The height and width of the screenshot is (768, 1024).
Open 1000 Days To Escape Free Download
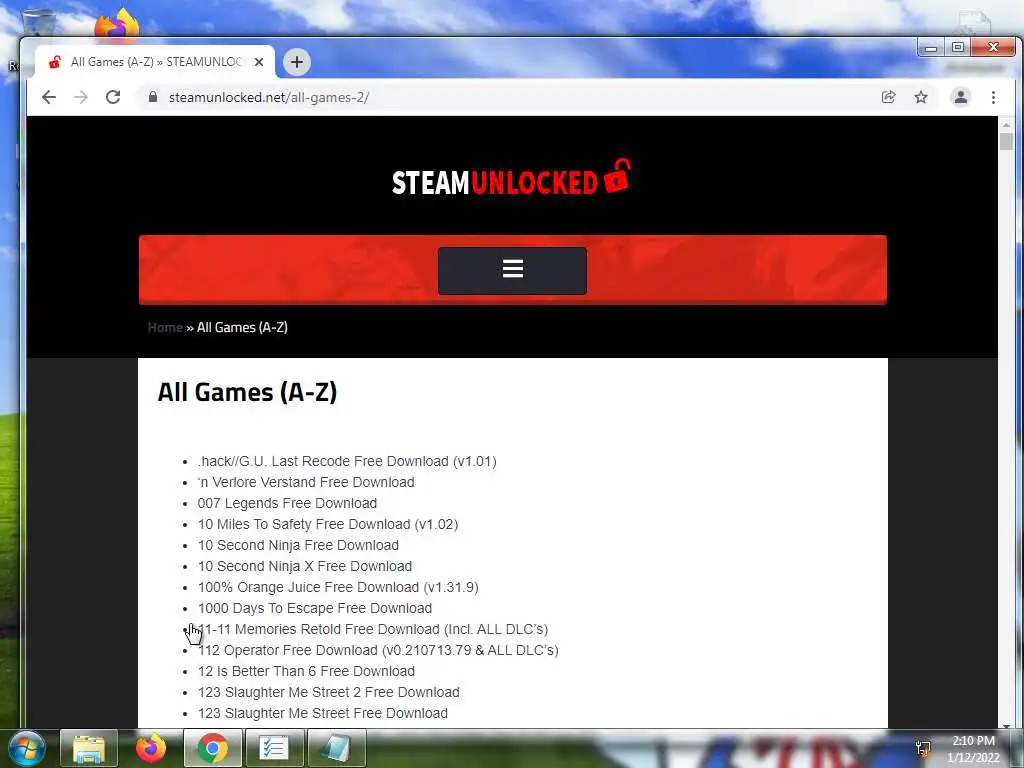315,608
